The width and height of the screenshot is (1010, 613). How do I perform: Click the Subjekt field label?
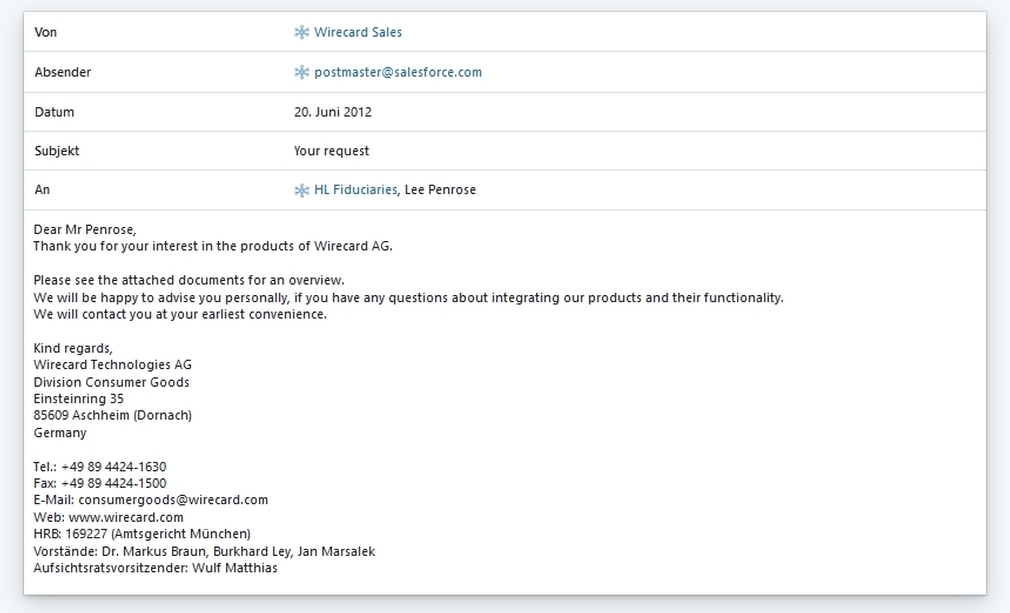[x=57, y=151]
